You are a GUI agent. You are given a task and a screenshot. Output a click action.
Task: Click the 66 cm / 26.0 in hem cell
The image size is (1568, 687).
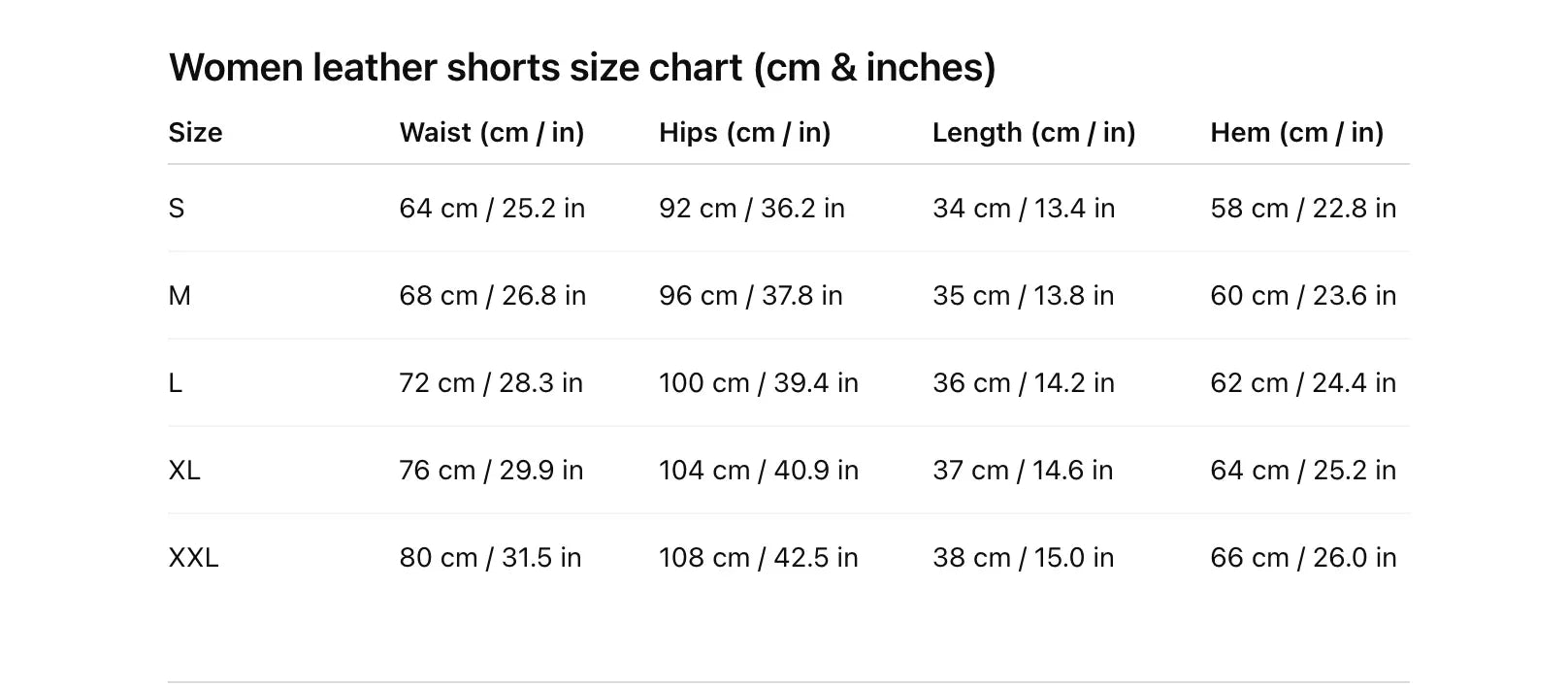[1302, 558]
